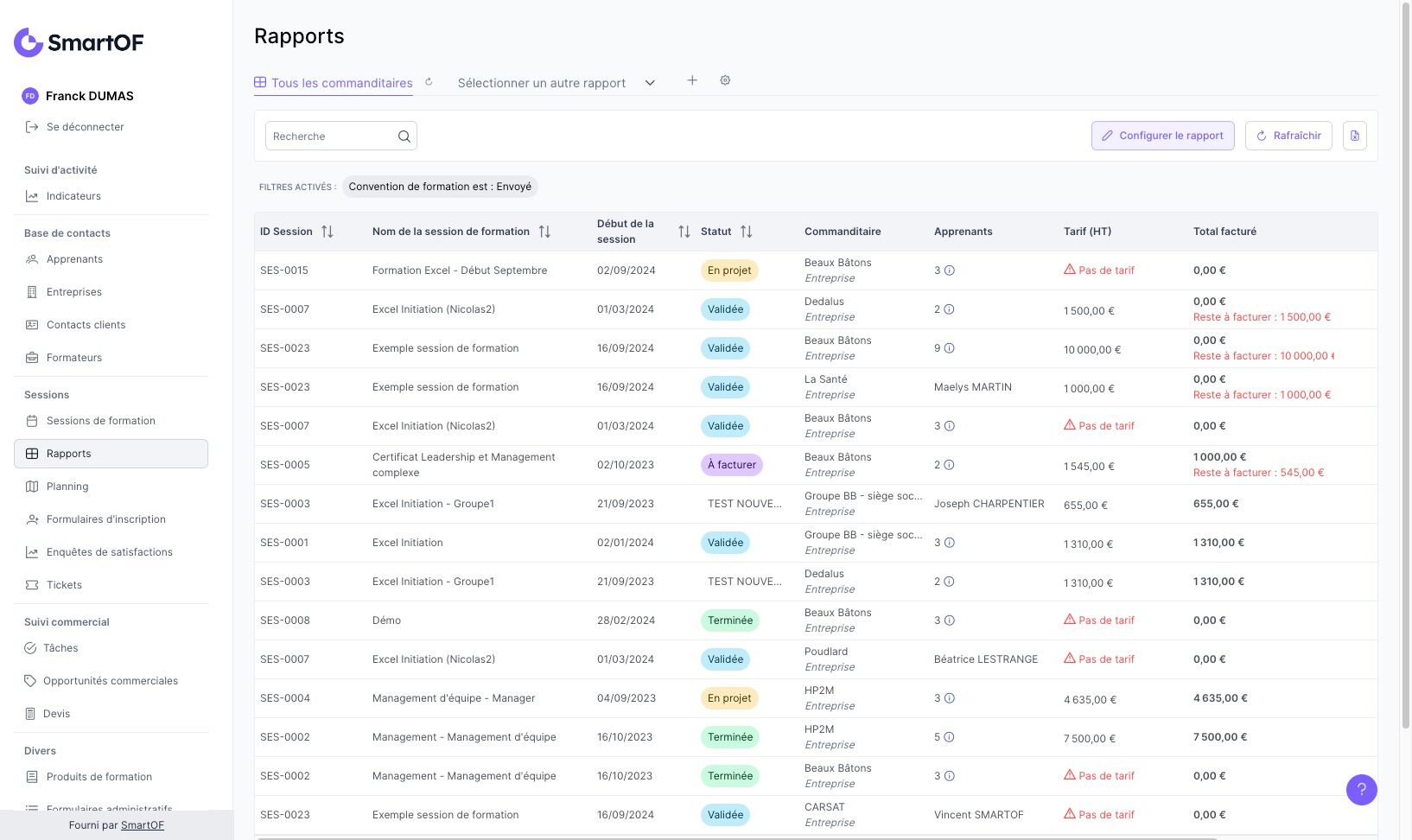Image resolution: width=1412 pixels, height=840 pixels.
Task: Open Devis in the sidebar
Action: coord(56,714)
